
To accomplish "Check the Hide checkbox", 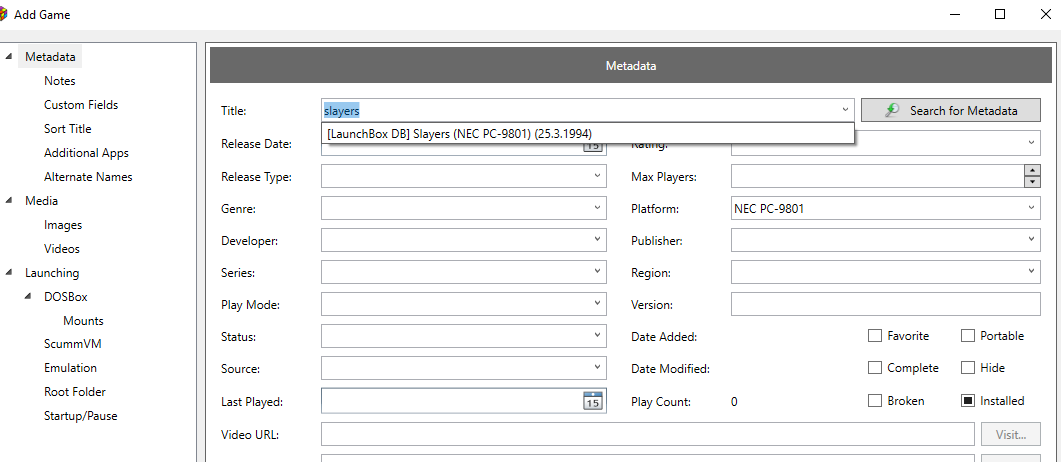I will [968, 368].
